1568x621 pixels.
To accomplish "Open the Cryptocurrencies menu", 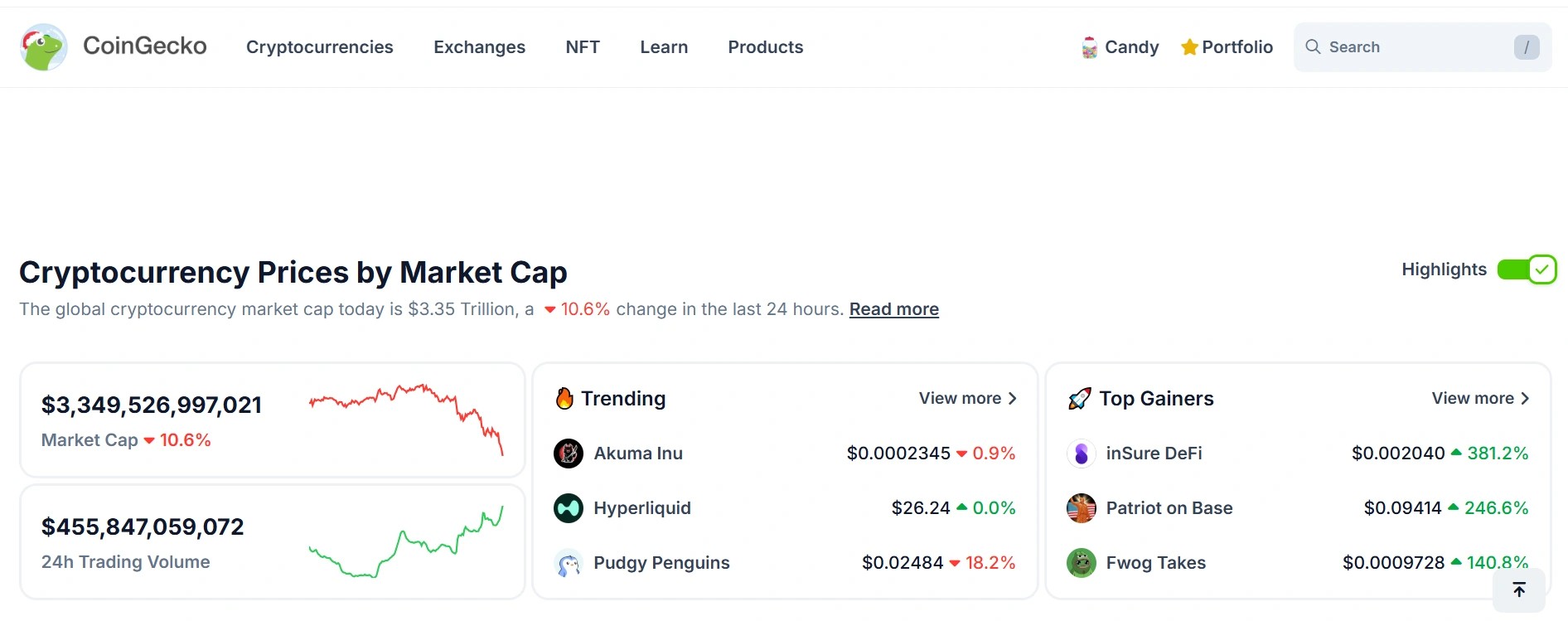I will (319, 47).
